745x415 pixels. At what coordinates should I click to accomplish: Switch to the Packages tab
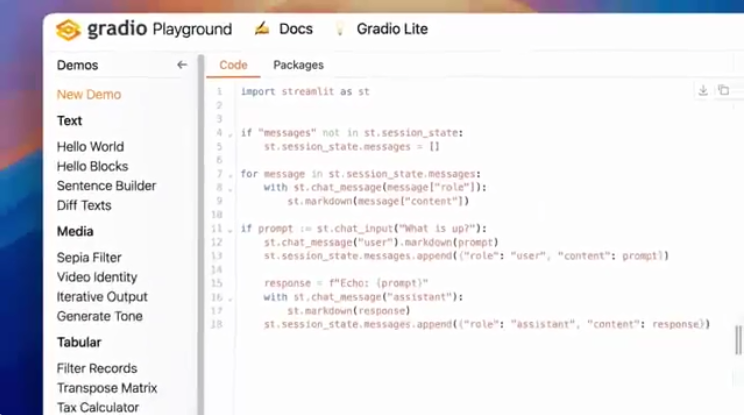[298, 65]
